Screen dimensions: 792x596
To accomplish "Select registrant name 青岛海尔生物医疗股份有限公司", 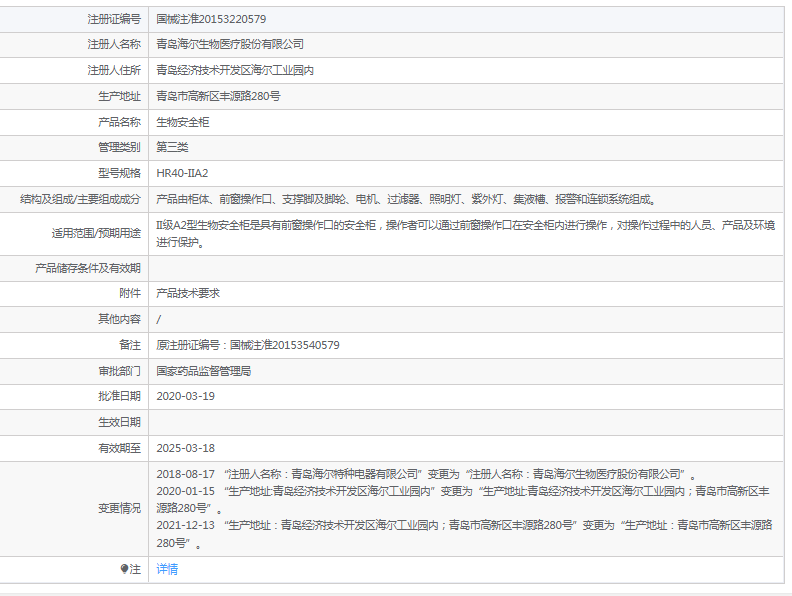I will coord(230,44).
